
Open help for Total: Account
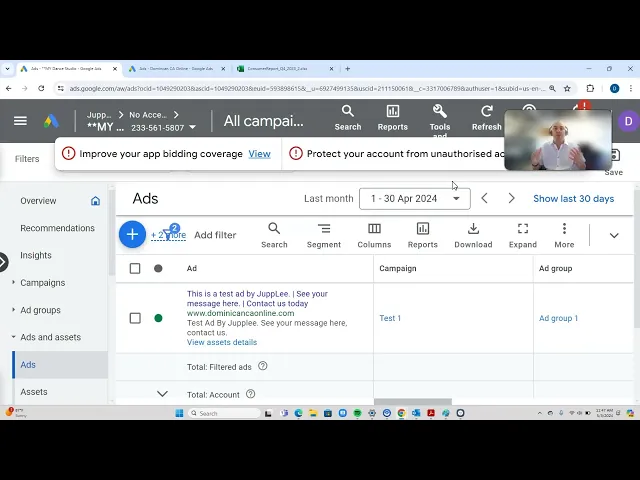[250, 394]
